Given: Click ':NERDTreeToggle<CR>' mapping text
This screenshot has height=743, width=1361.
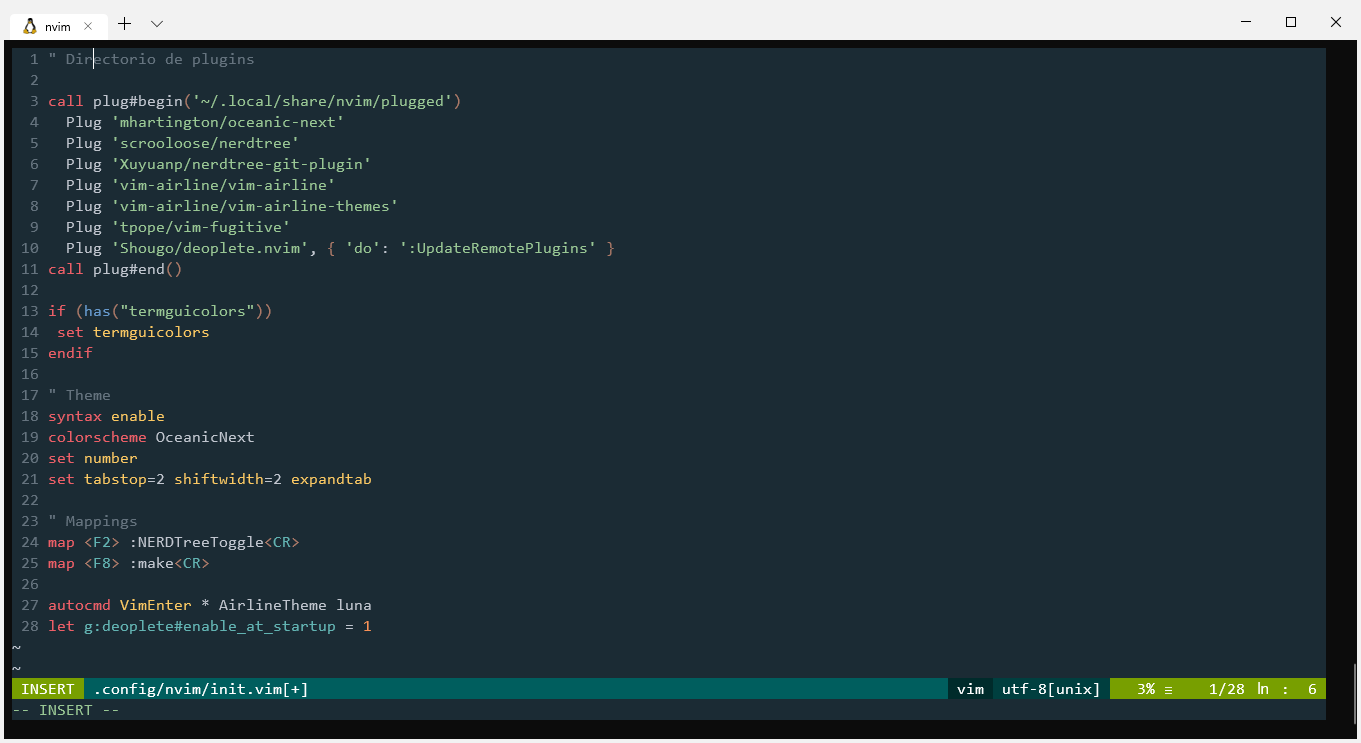Looking at the screenshot, I should point(214,542).
